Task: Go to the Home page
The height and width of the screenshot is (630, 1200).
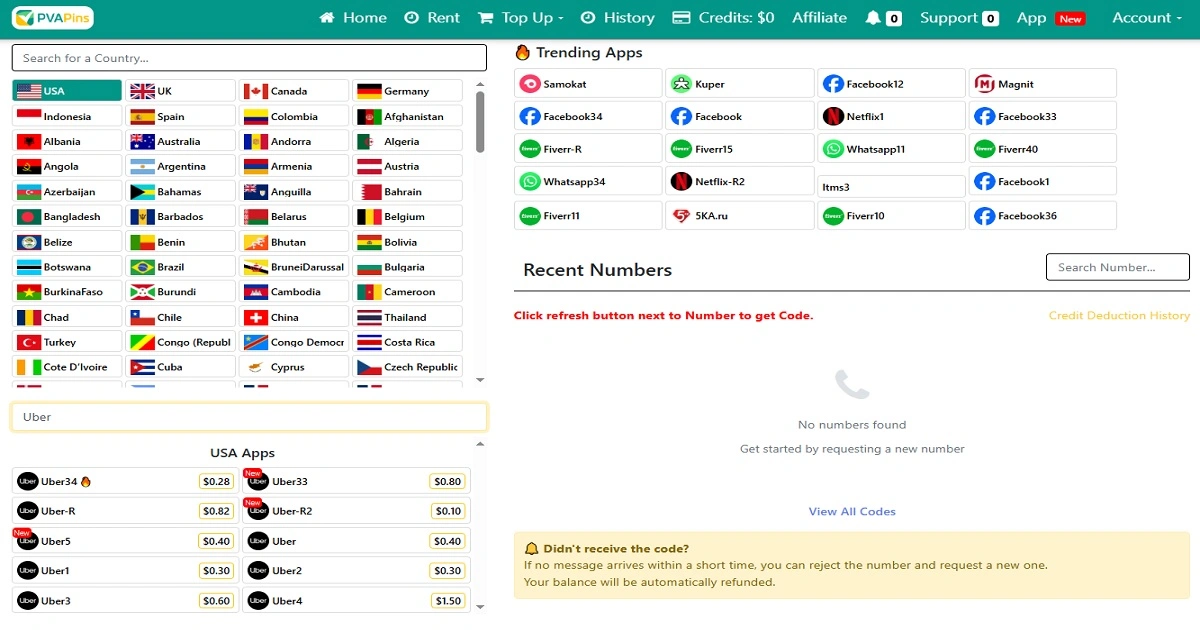Action: 353,18
